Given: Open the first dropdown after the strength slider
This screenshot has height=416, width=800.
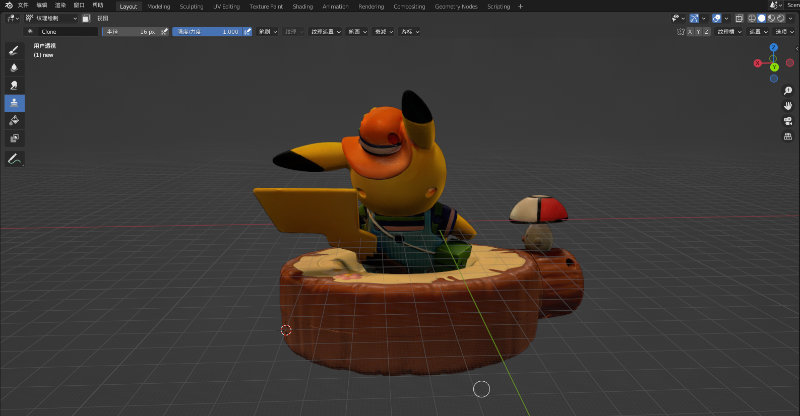Looking at the screenshot, I should (x=267, y=32).
